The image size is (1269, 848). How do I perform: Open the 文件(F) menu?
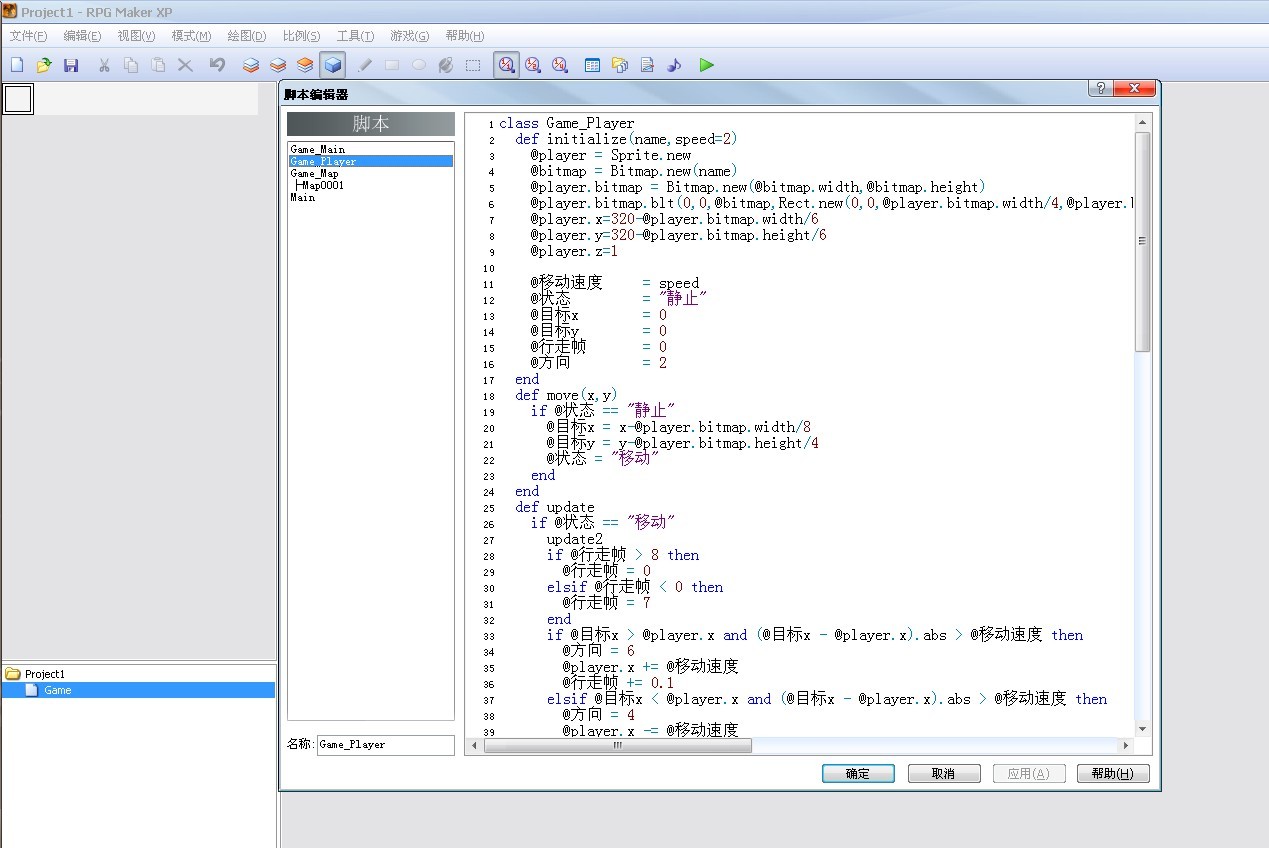point(29,36)
